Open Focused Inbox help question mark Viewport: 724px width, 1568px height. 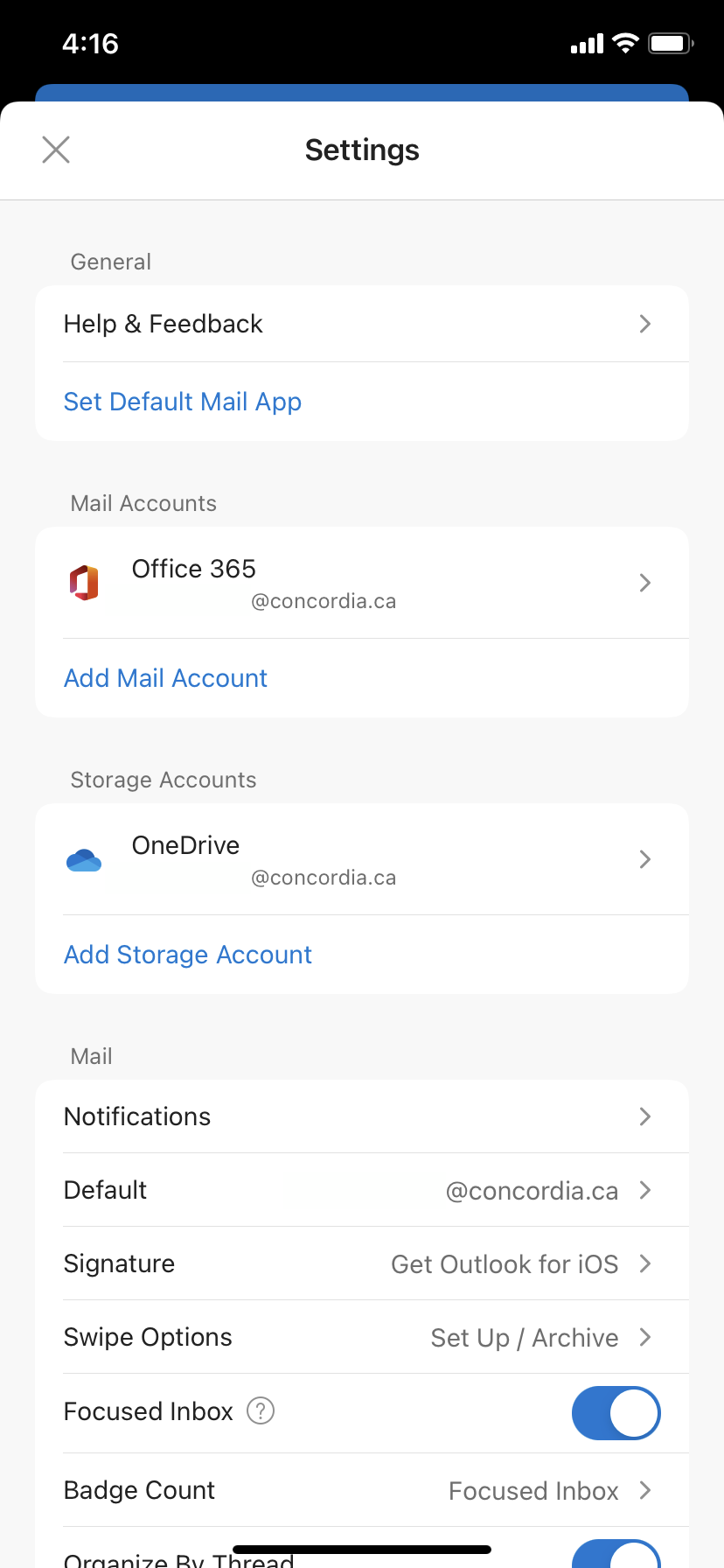261,1410
